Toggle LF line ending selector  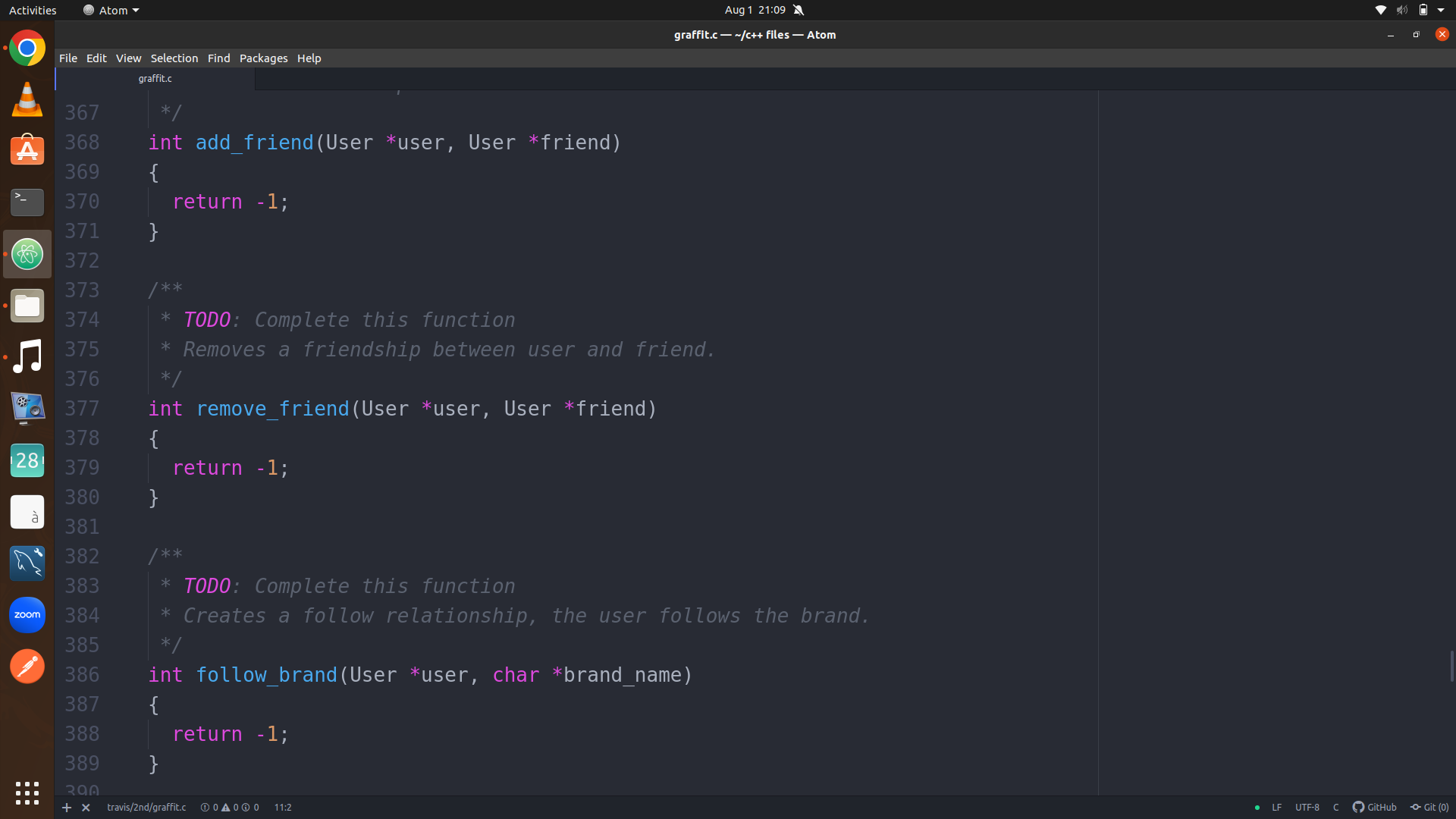[x=1277, y=808]
